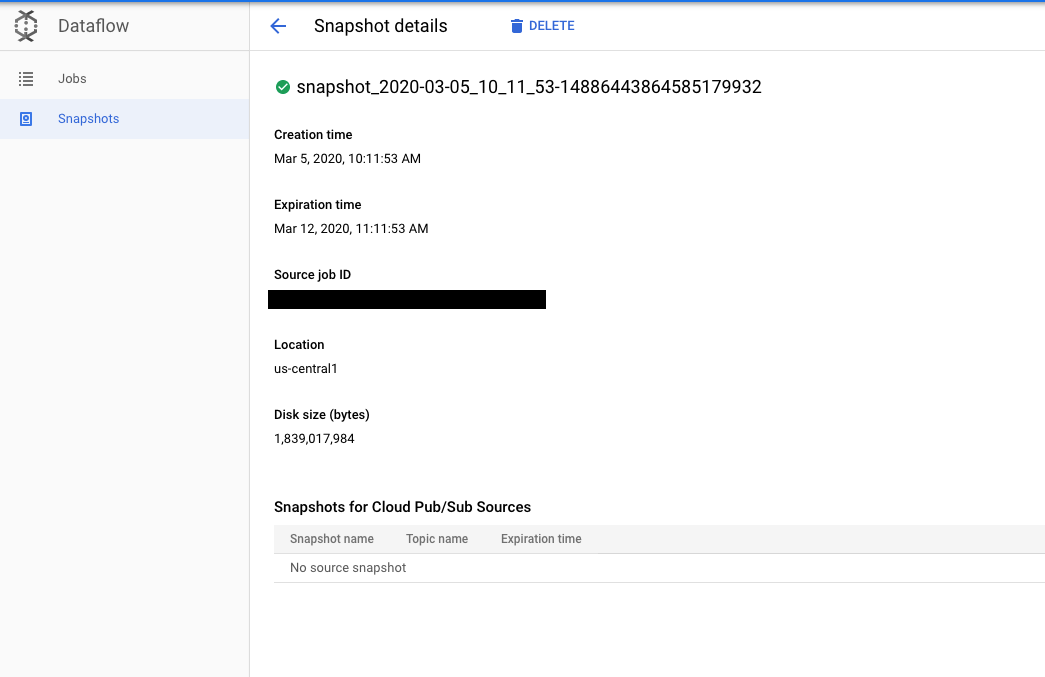This screenshot has width=1045, height=677.
Task: Click the trash icon next to DELETE
Action: click(515, 25)
